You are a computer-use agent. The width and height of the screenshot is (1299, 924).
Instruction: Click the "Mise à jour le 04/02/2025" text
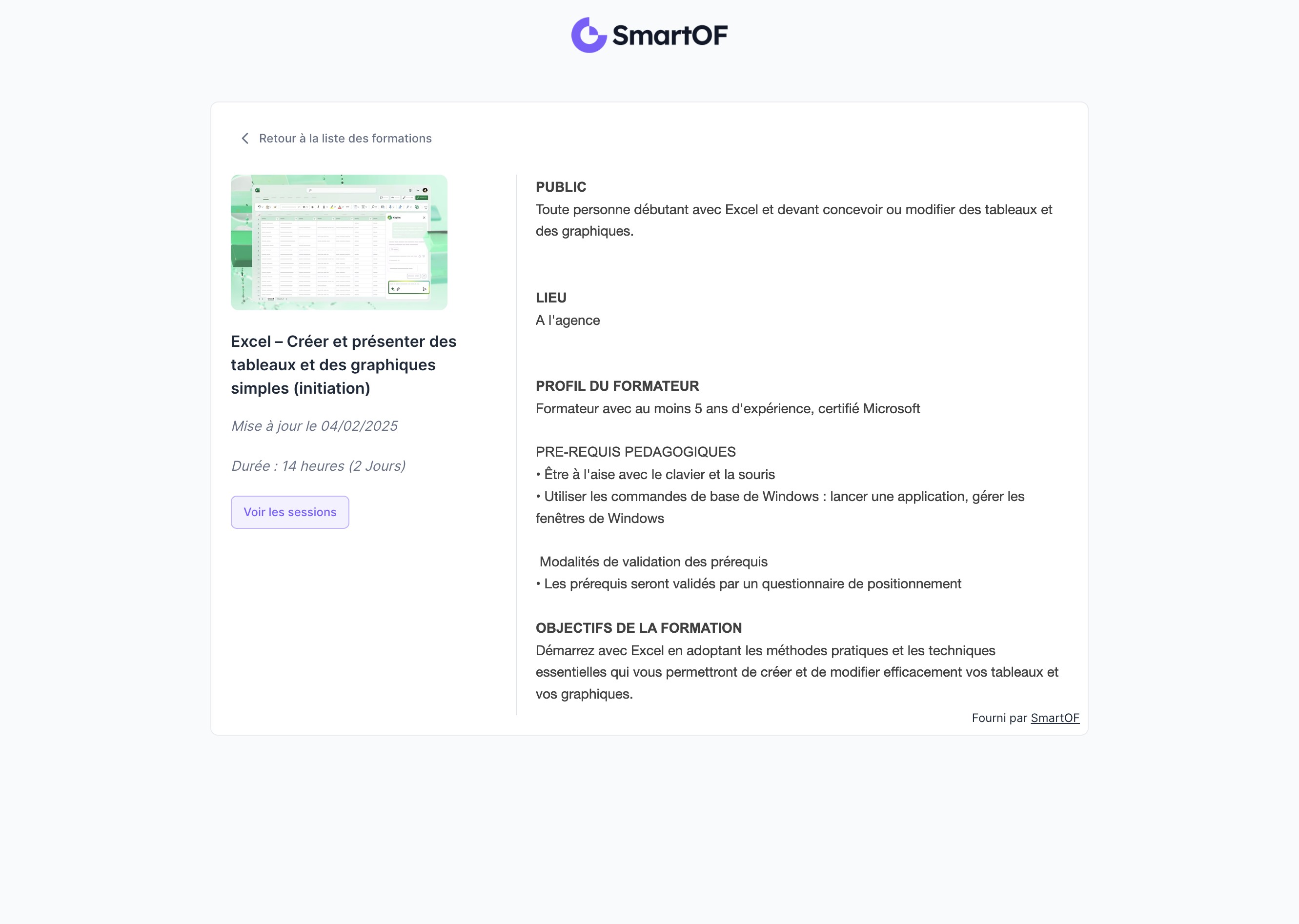(x=314, y=426)
